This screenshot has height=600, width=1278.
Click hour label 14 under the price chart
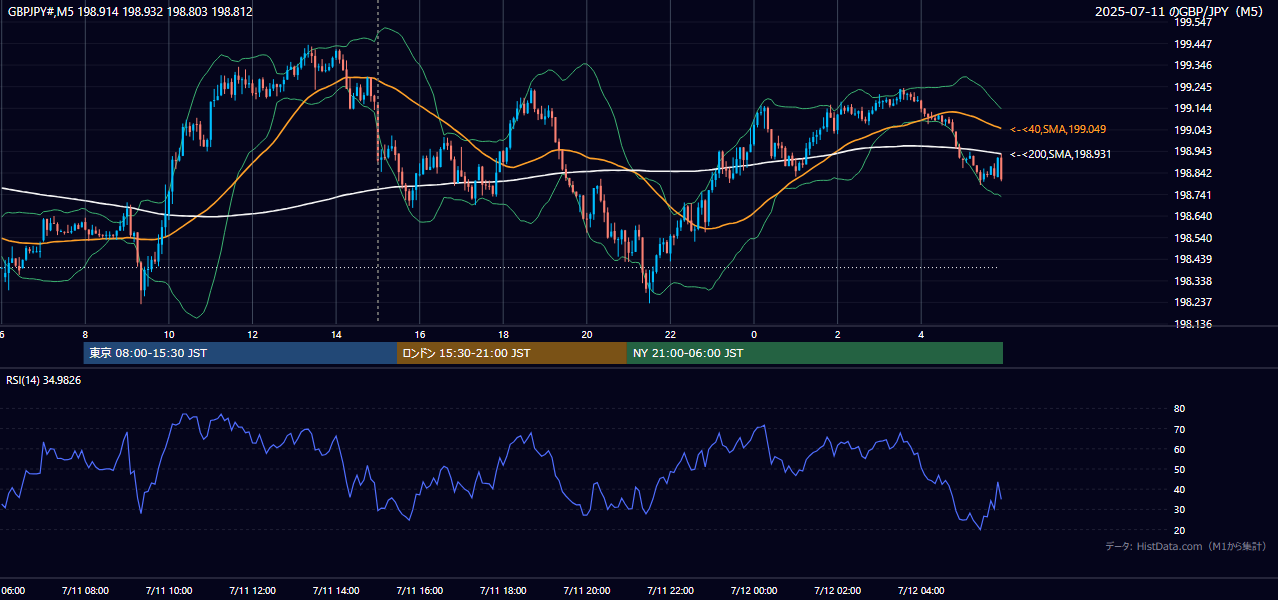pos(336,335)
